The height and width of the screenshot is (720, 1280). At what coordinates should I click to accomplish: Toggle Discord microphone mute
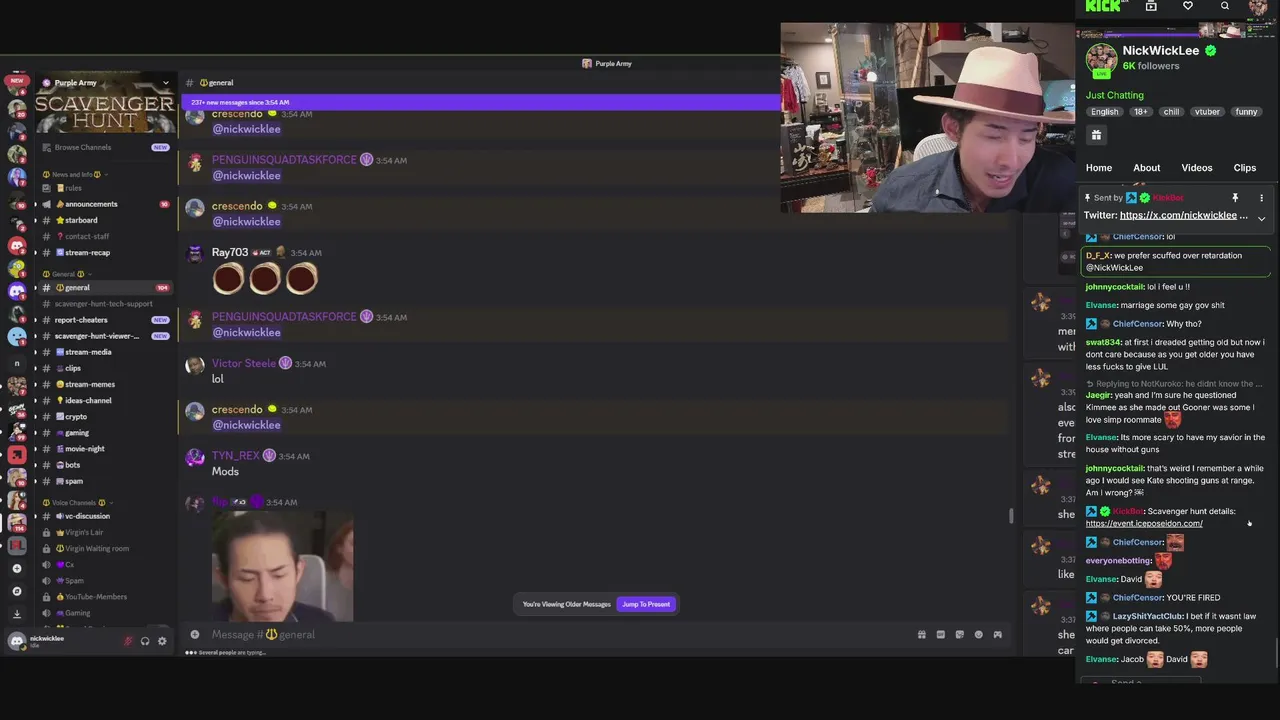coord(128,641)
